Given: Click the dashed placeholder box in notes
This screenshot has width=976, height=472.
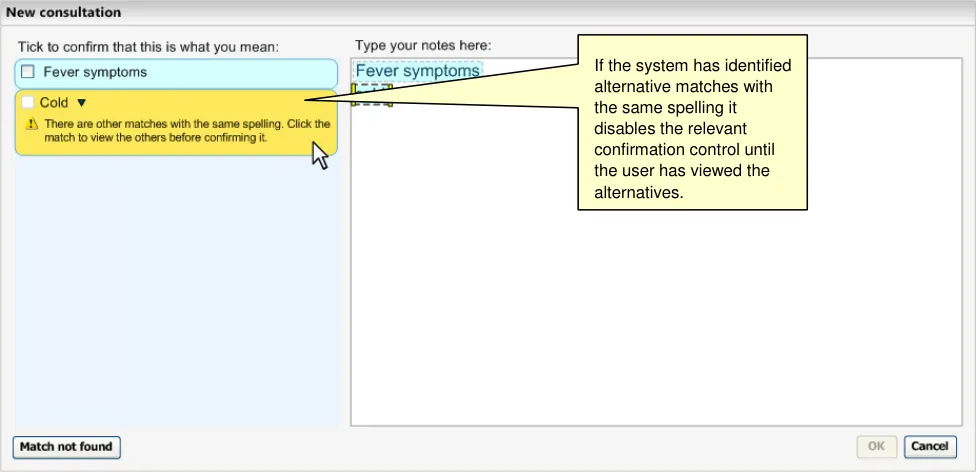Looking at the screenshot, I should [372, 94].
